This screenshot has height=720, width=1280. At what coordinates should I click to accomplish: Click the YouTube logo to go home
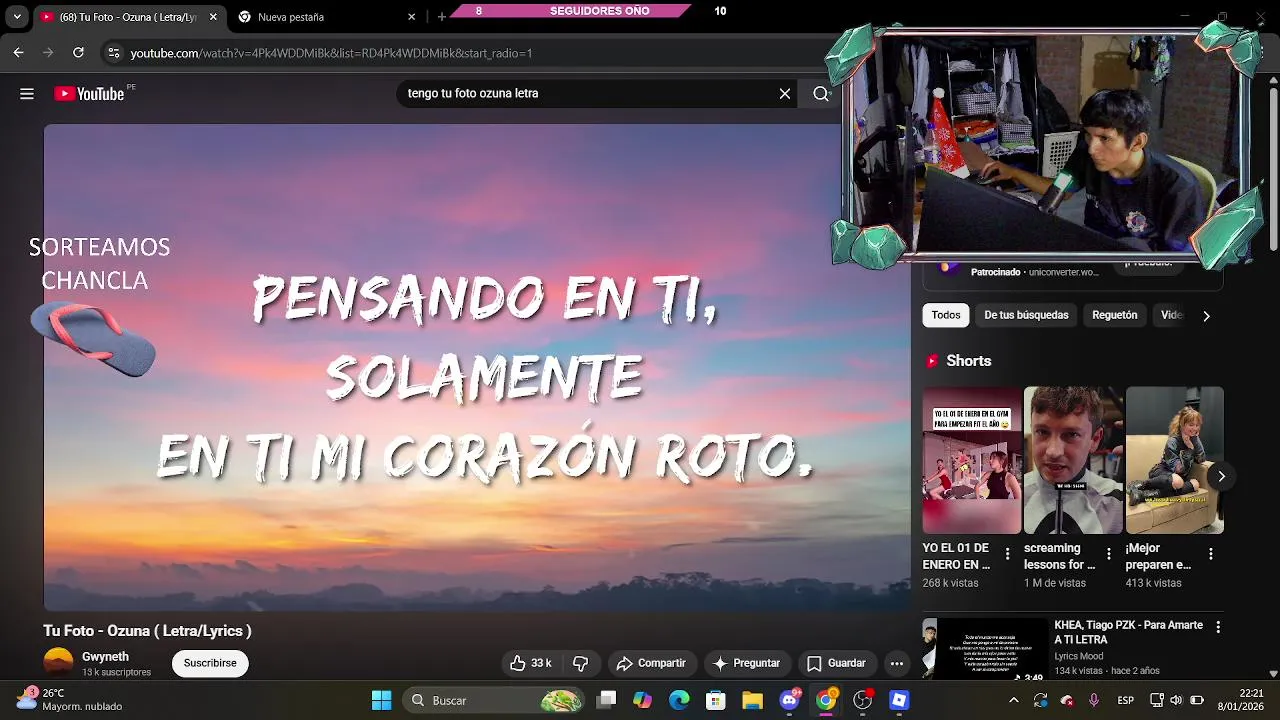pyautogui.click(x=88, y=94)
